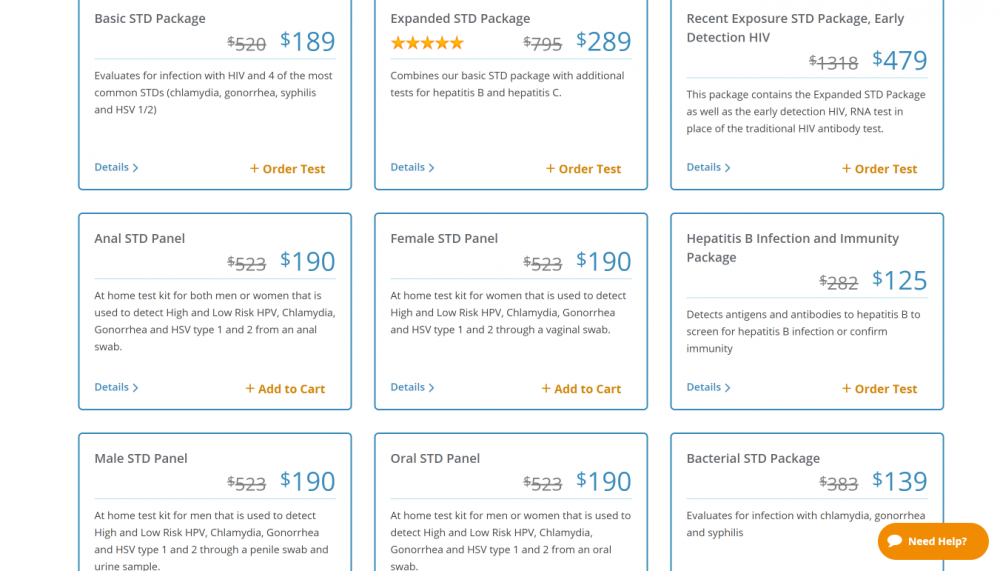1000x571 pixels.
Task: Click the $190 price on Male STD Panel
Action: tap(307, 482)
